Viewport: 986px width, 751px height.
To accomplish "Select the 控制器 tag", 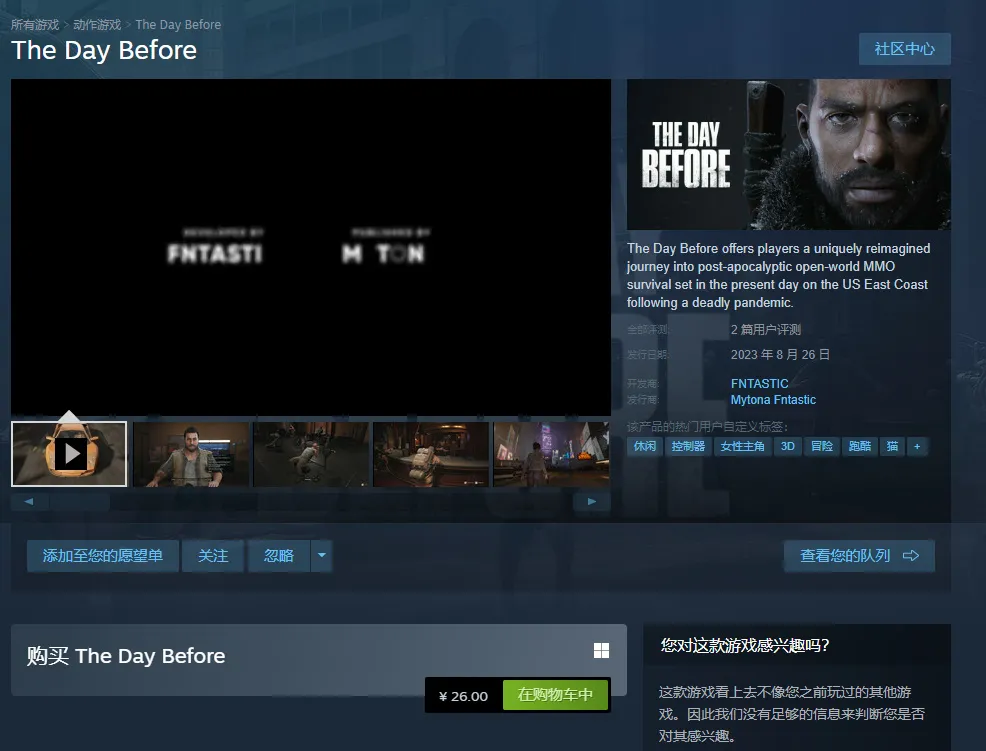I will pos(689,446).
